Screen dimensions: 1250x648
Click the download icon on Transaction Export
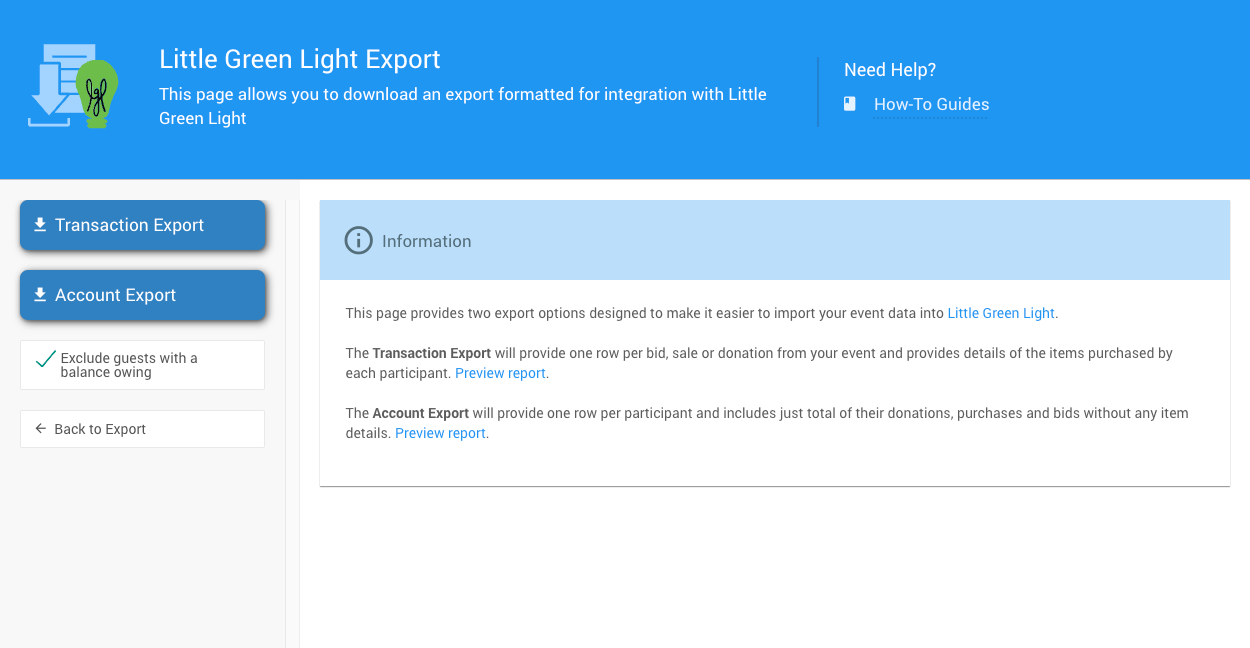40,225
